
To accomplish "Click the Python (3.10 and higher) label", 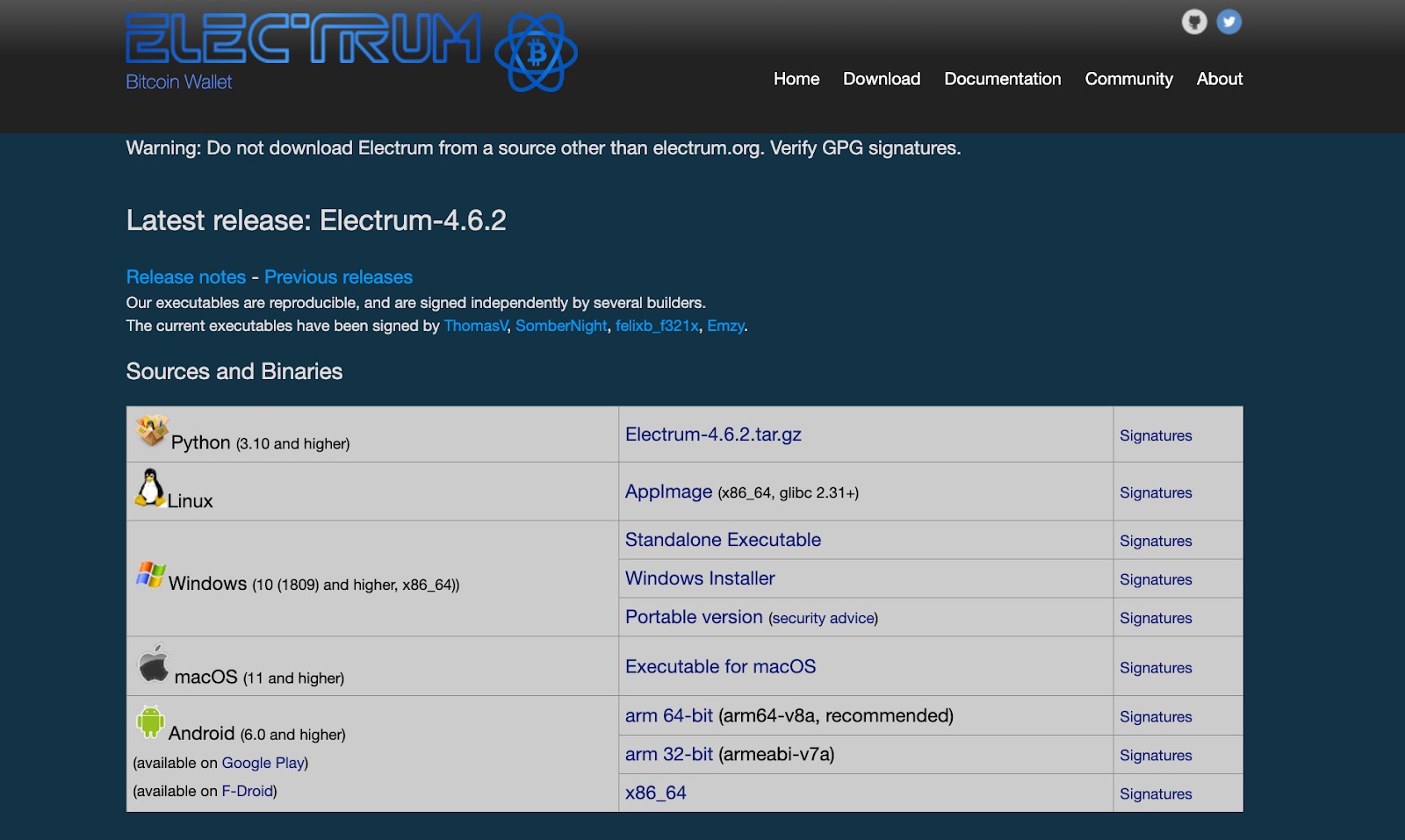I will point(260,442).
